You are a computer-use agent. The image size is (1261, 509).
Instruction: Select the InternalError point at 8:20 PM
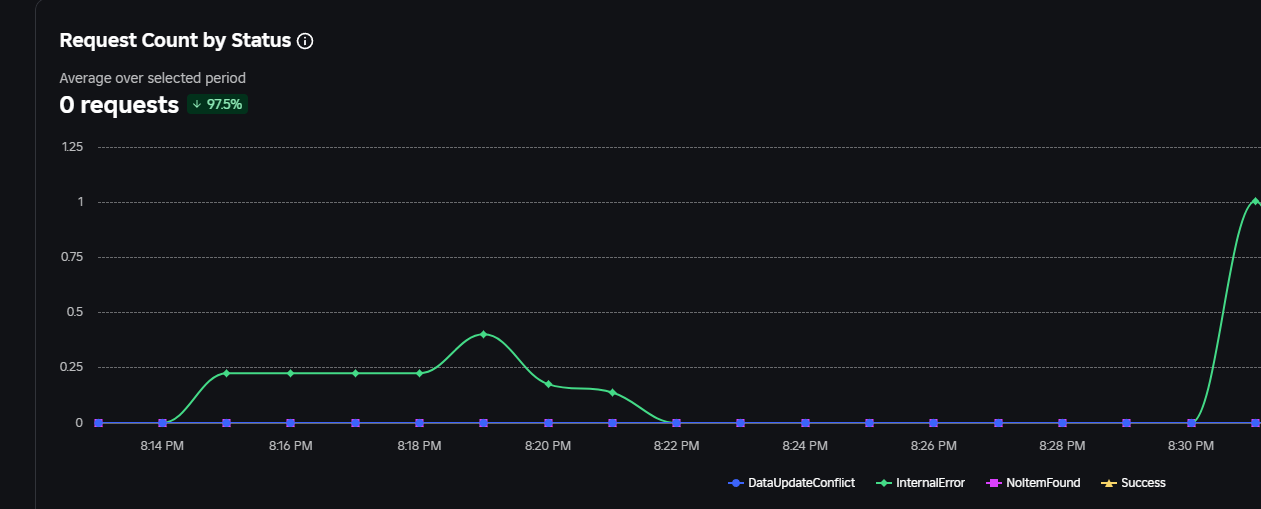[x=548, y=384]
